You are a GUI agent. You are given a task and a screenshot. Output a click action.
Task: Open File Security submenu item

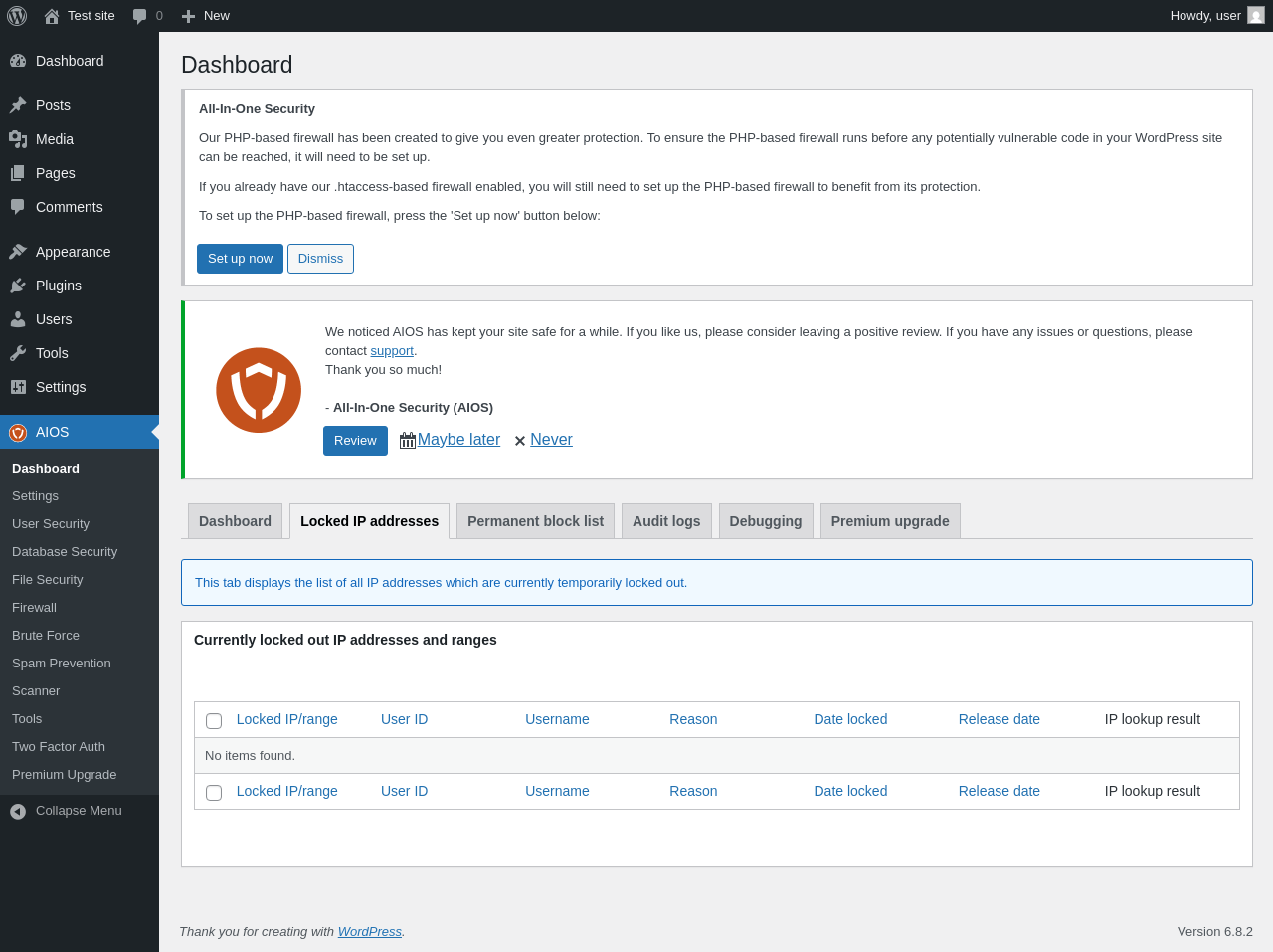(x=80, y=580)
